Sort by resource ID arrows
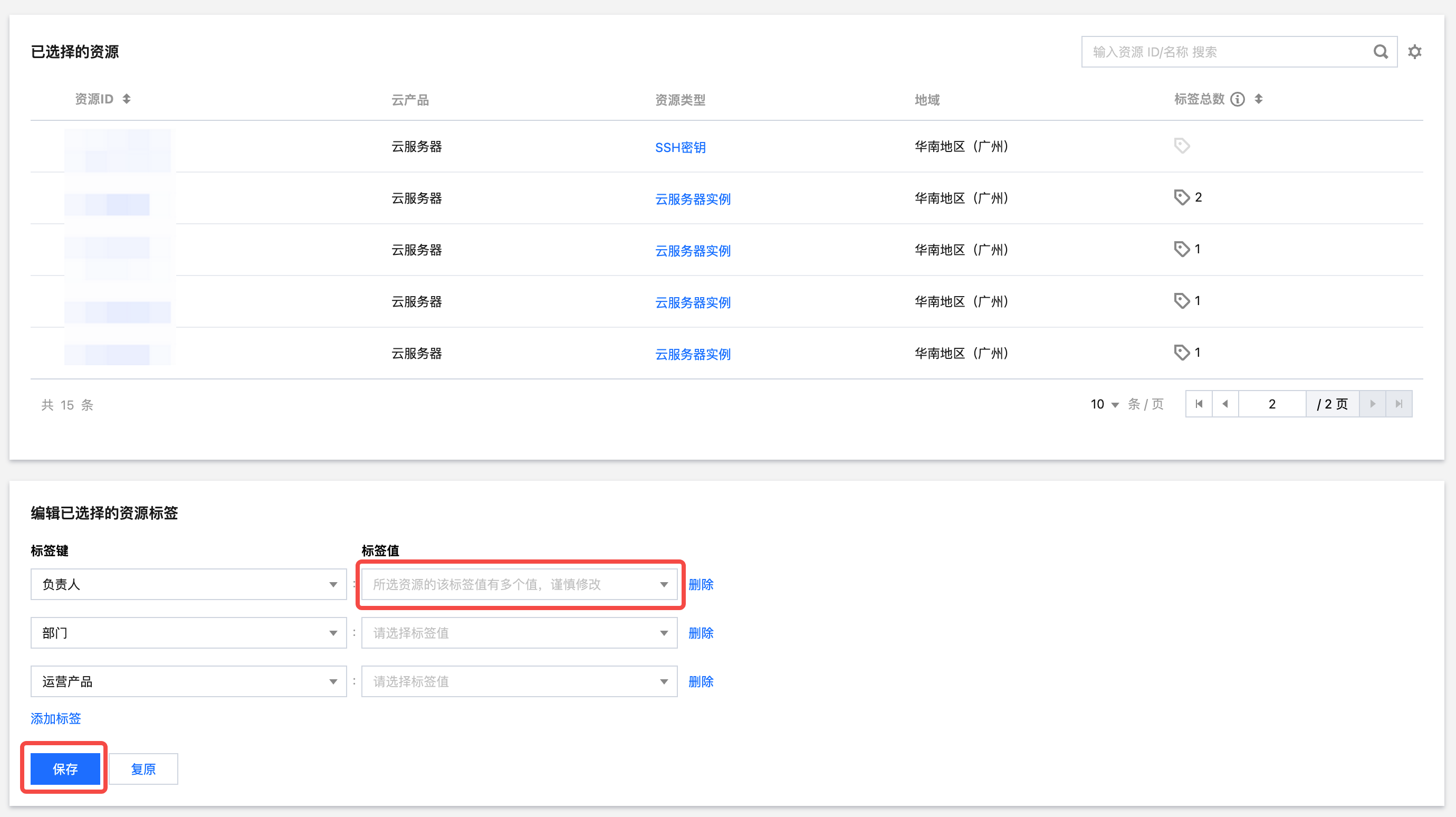Viewport: 1456px width, 817px height. click(x=127, y=99)
